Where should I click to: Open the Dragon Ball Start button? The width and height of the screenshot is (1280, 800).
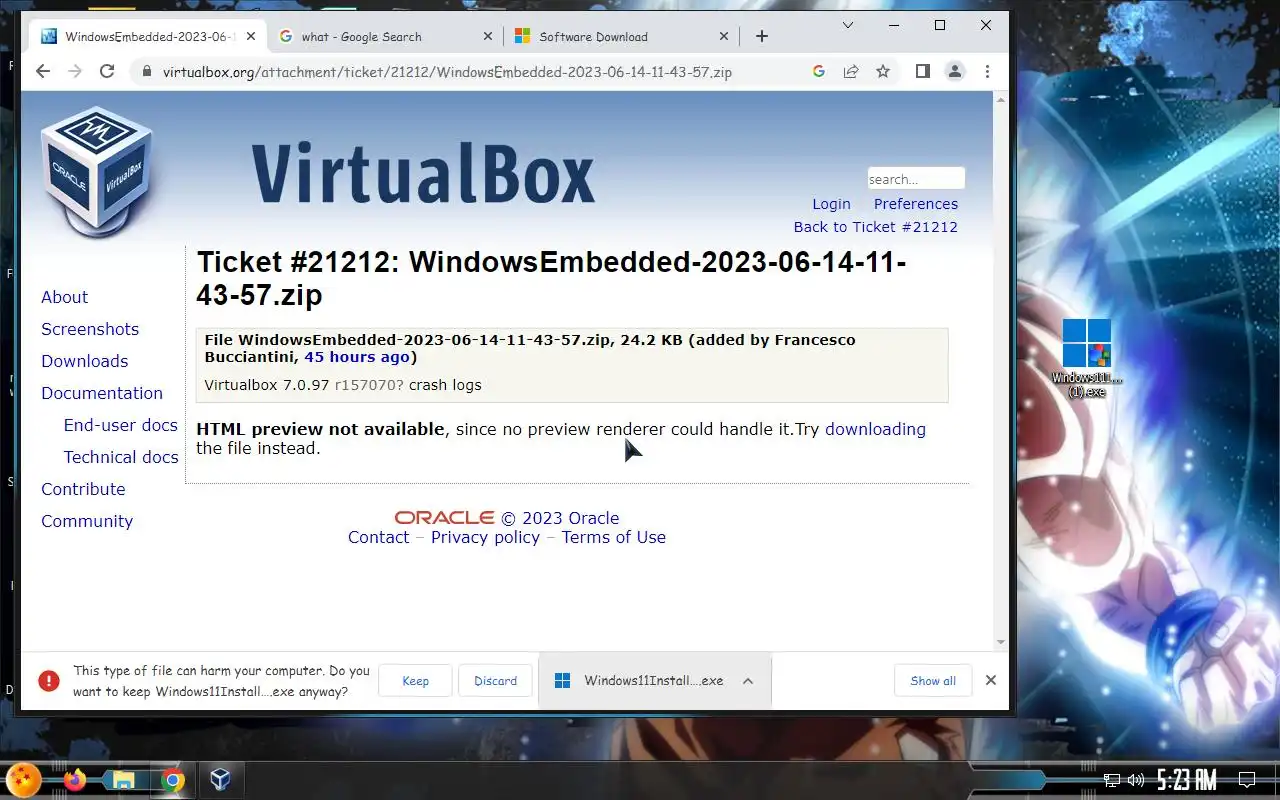pos(23,780)
